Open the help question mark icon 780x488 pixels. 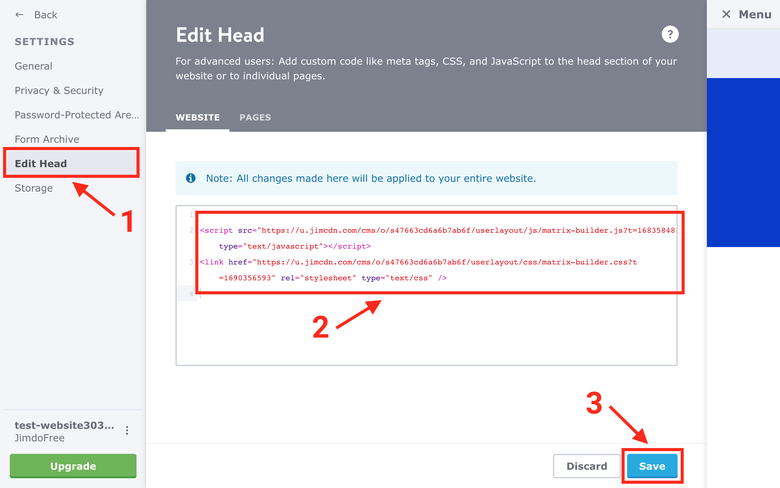coord(670,34)
